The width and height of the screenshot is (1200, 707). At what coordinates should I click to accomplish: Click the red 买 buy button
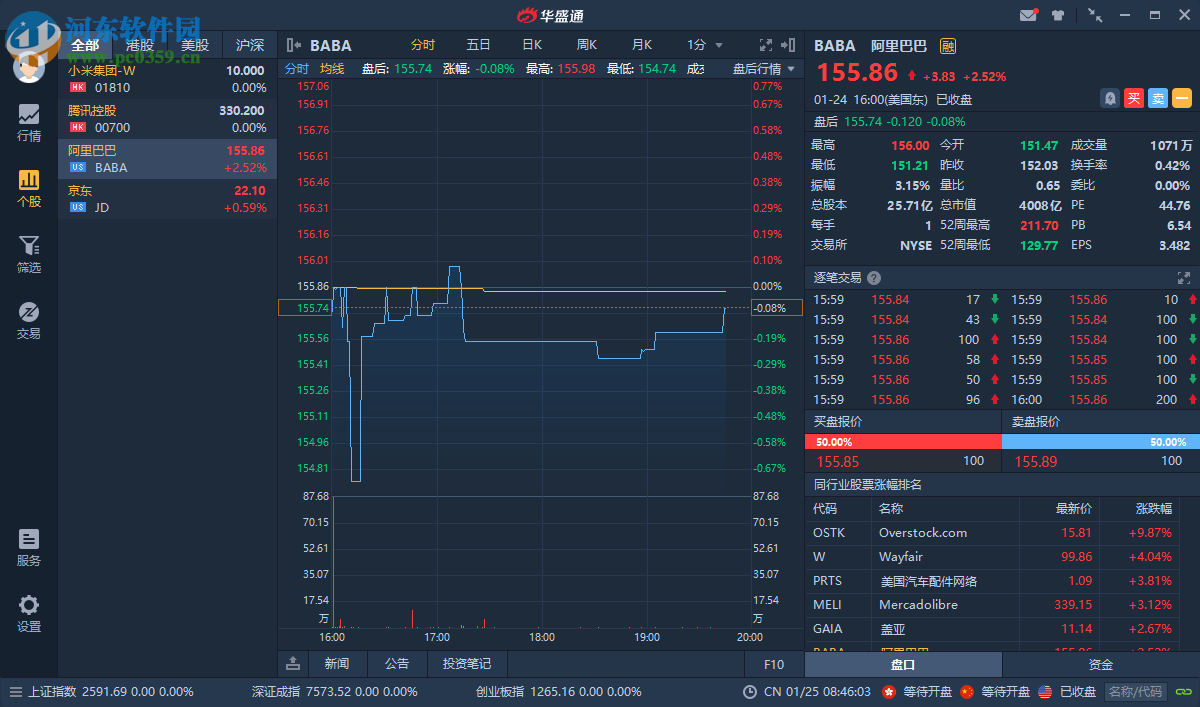click(x=1134, y=98)
